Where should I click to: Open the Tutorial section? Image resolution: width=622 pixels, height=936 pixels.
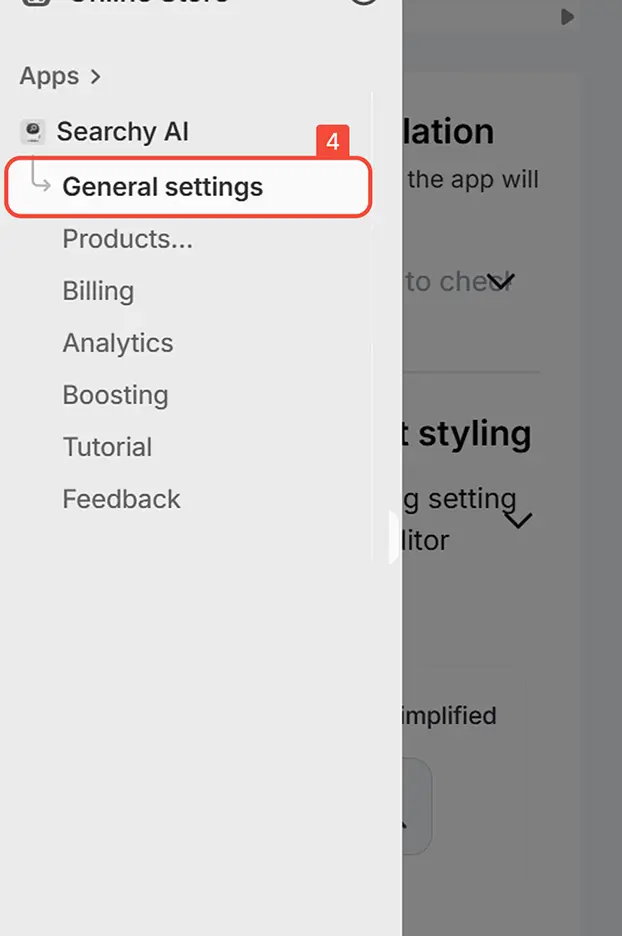107,447
